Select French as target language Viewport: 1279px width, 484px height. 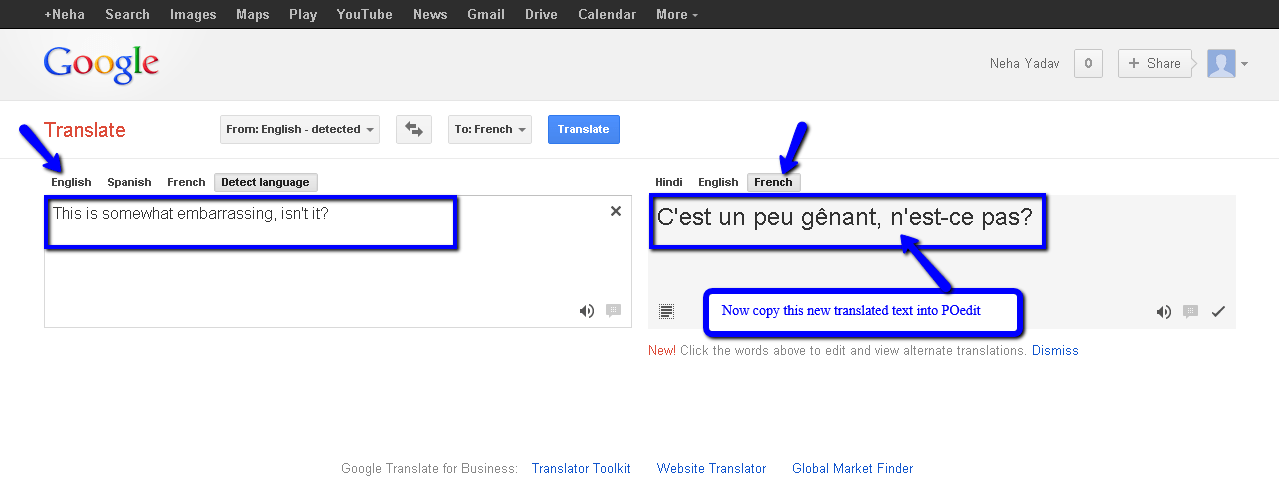tap(773, 182)
